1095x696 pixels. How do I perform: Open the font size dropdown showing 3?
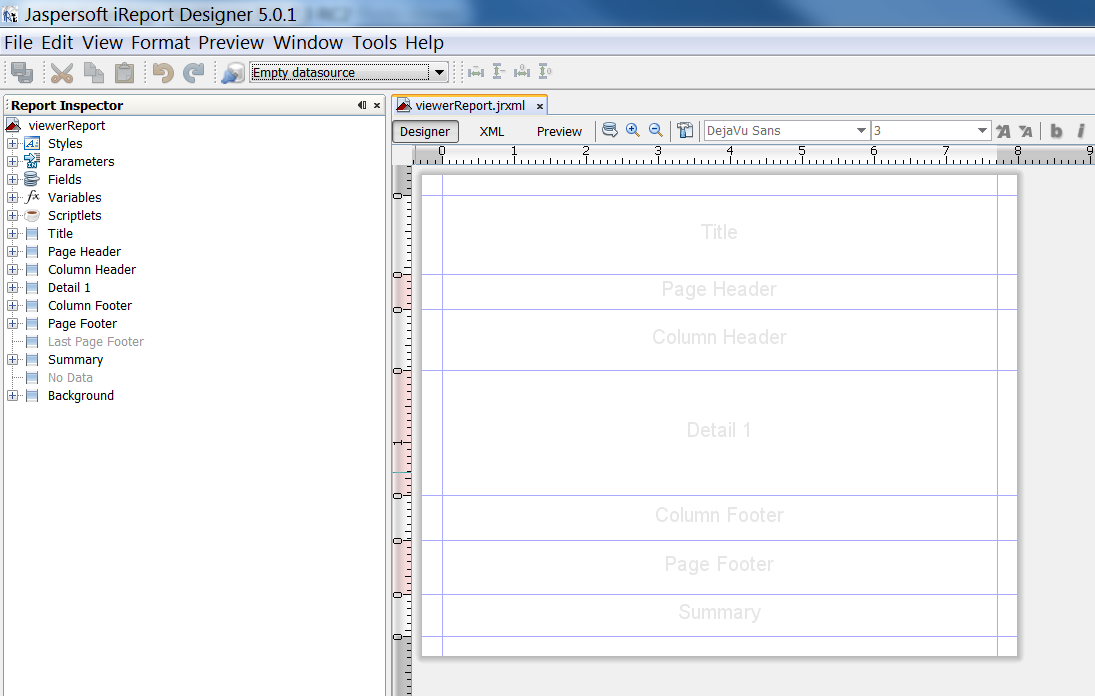[981, 130]
